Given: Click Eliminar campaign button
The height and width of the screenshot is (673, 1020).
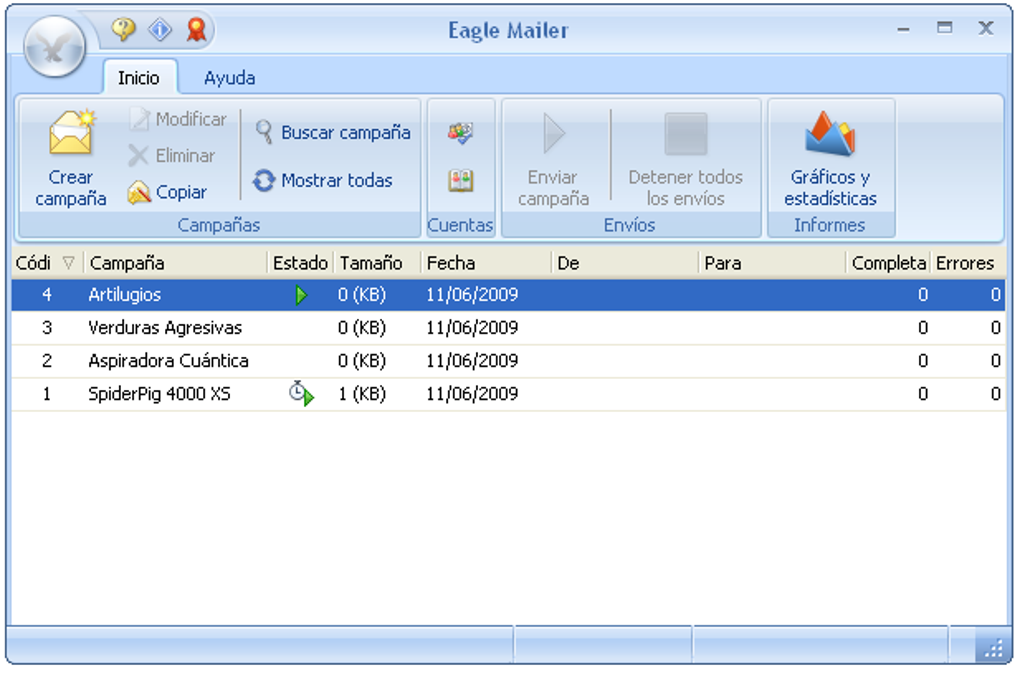Looking at the screenshot, I should coord(172,155).
